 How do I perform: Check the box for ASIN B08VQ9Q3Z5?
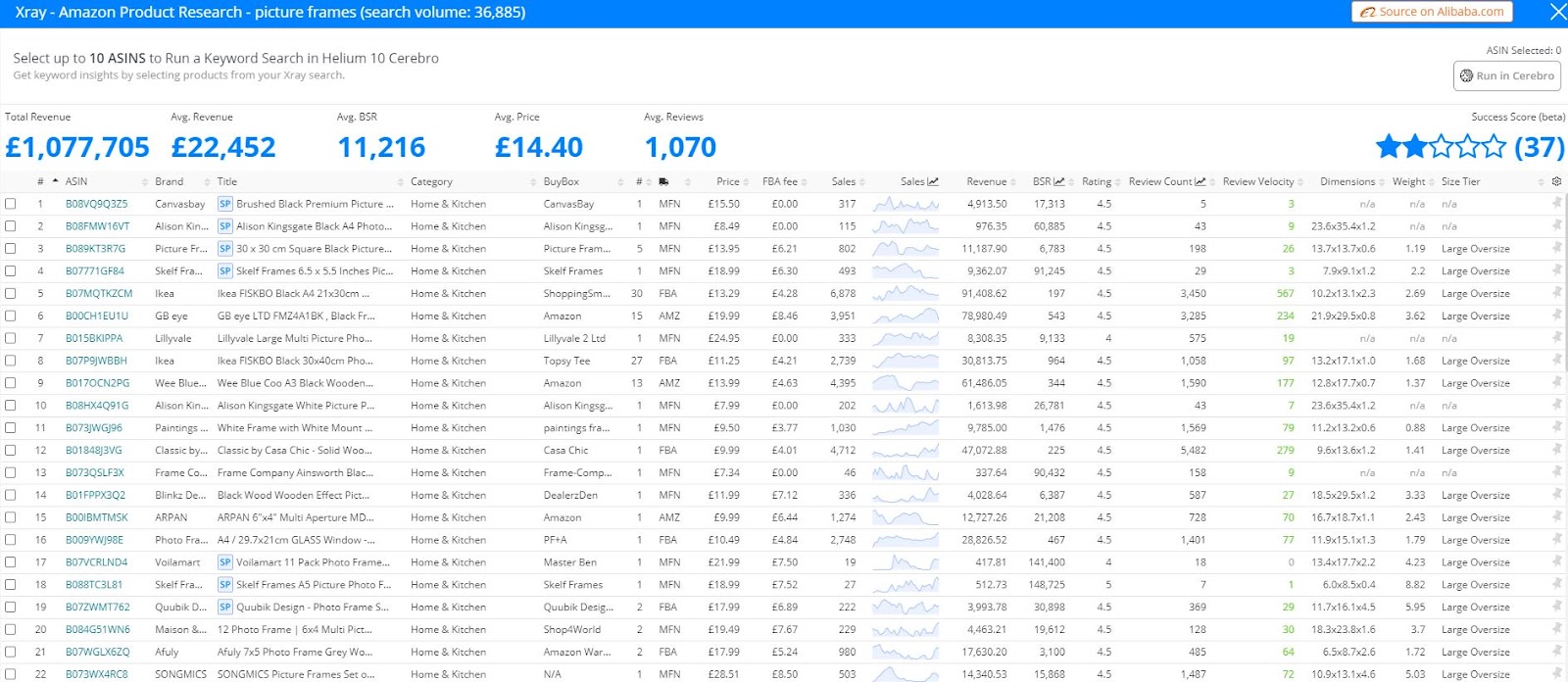point(10,204)
